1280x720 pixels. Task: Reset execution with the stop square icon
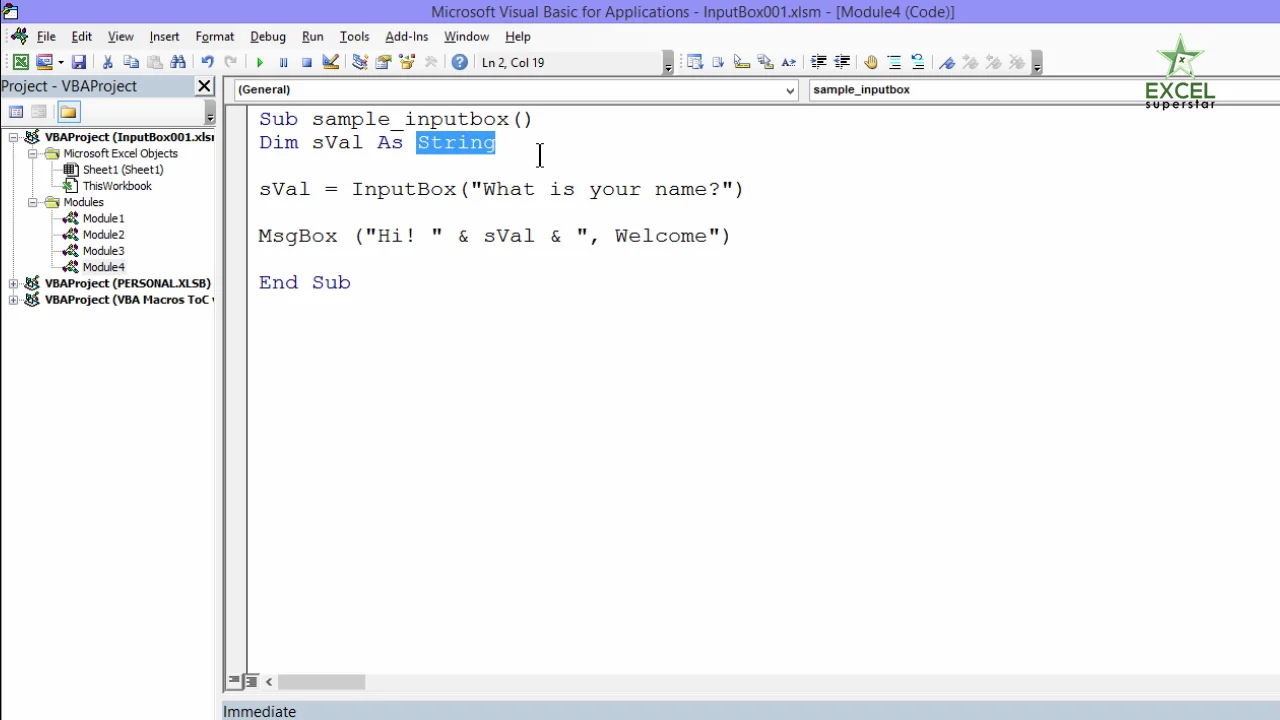(x=307, y=62)
